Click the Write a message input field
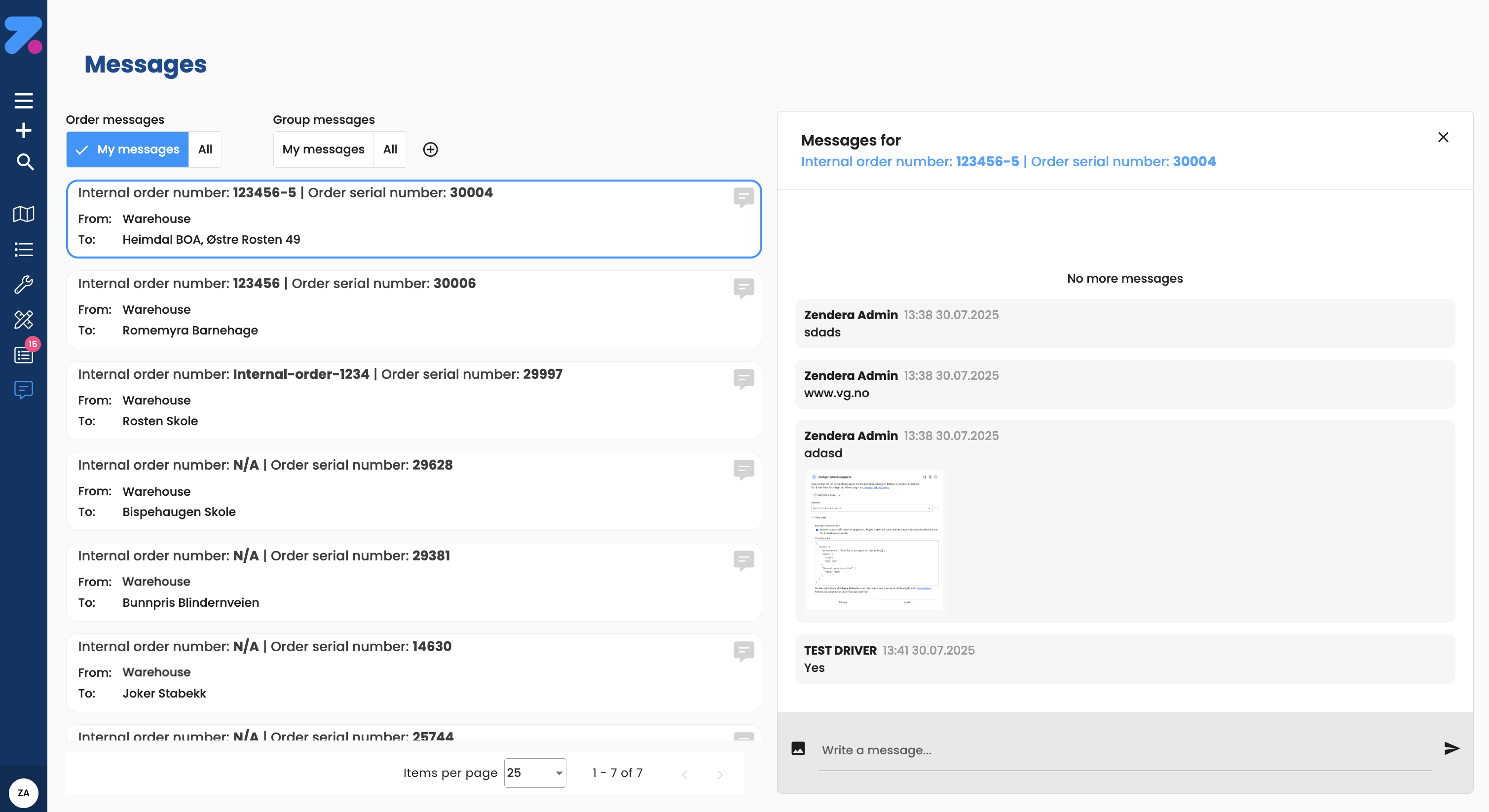This screenshot has width=1489, height=812. (x=983, y=749)
